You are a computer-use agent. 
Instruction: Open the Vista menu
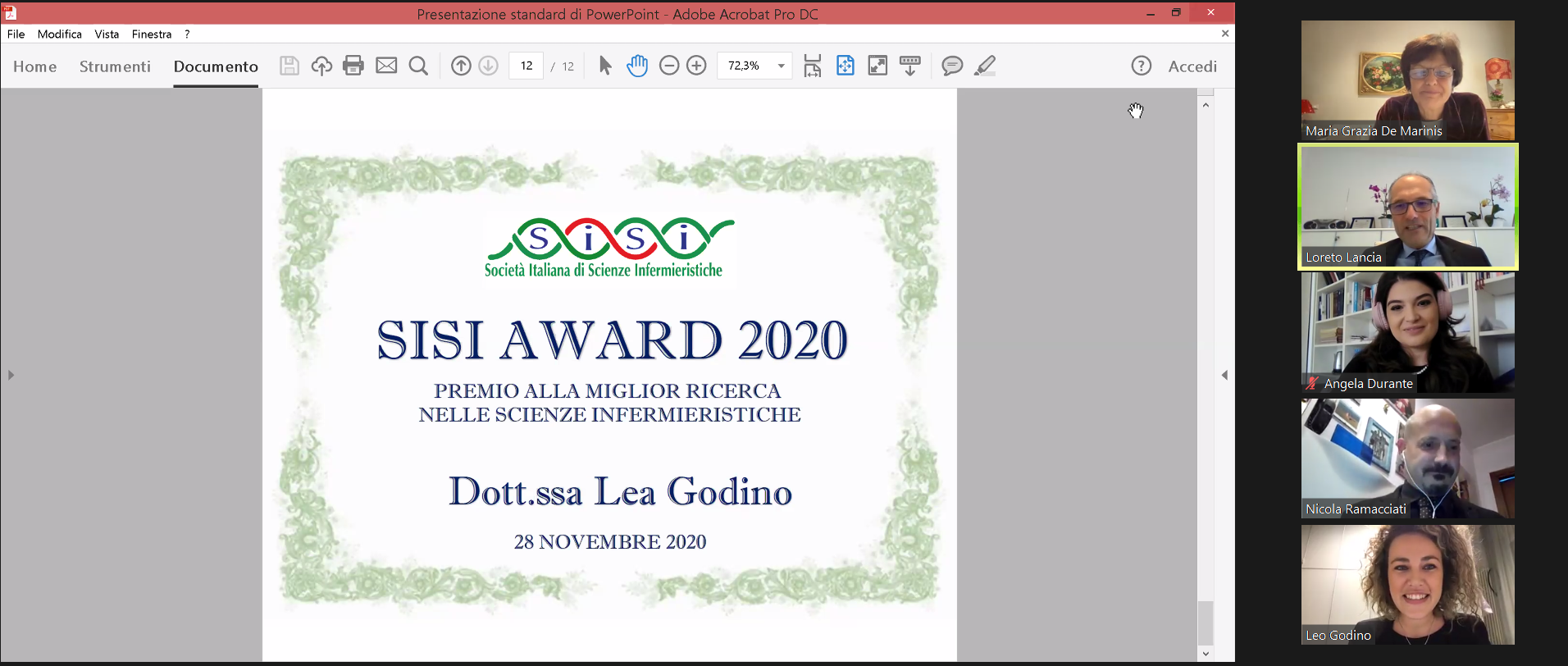click(x=107, y=34)
